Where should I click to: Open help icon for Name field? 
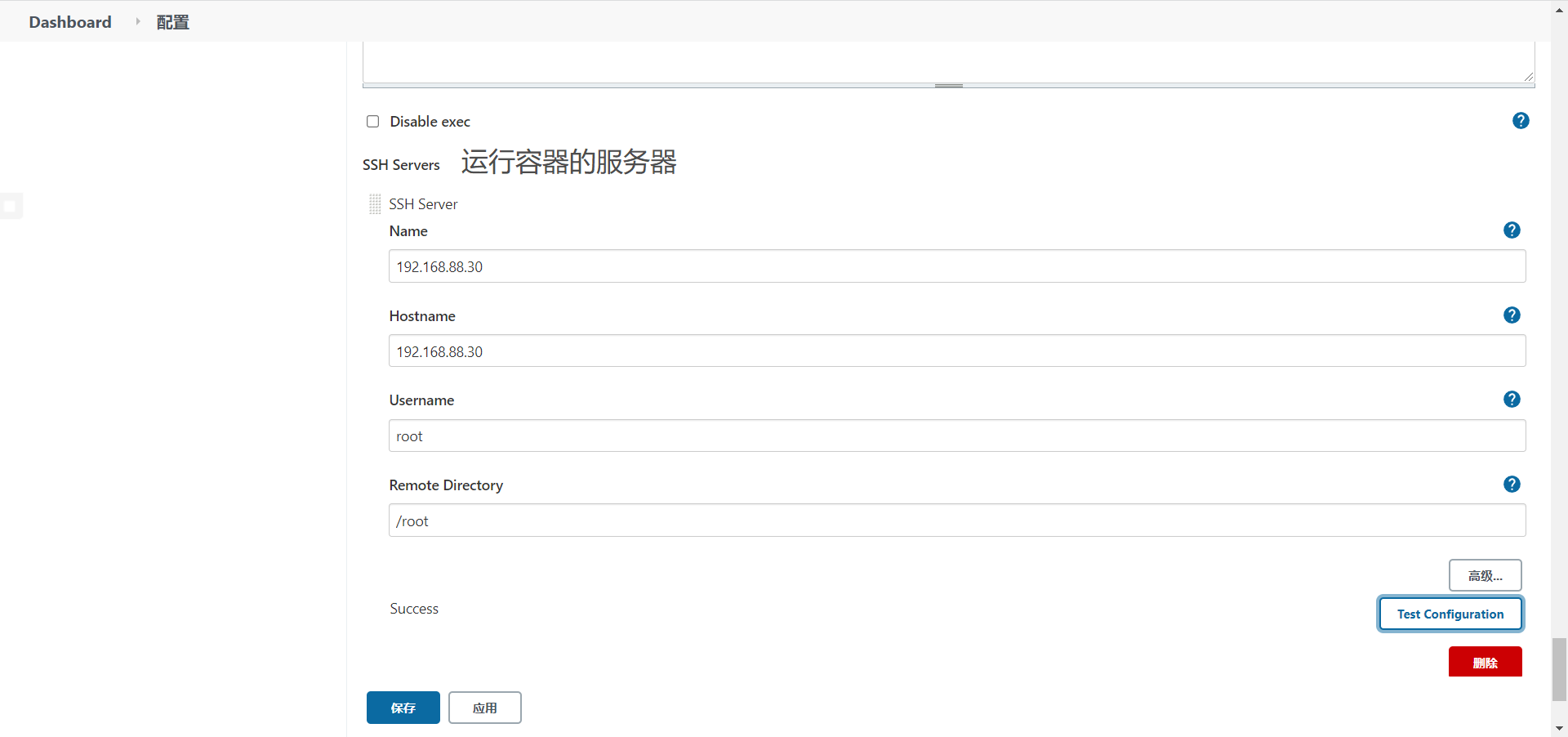click(1512, 230)
